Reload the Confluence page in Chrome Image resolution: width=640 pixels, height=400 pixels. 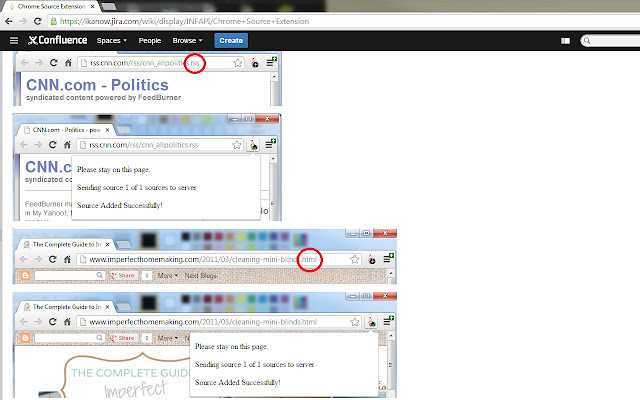coord(38,21)
